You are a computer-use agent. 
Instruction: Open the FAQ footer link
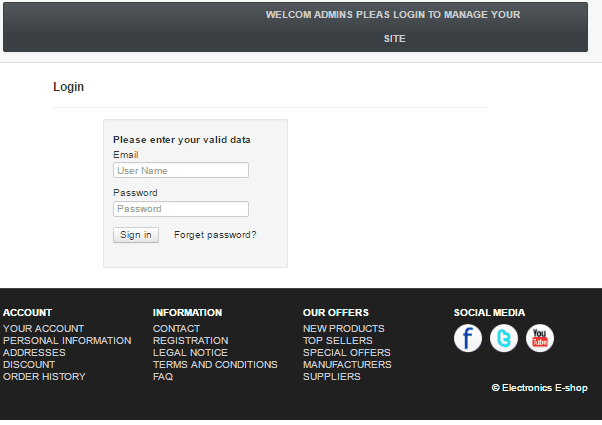pos(163,377)
